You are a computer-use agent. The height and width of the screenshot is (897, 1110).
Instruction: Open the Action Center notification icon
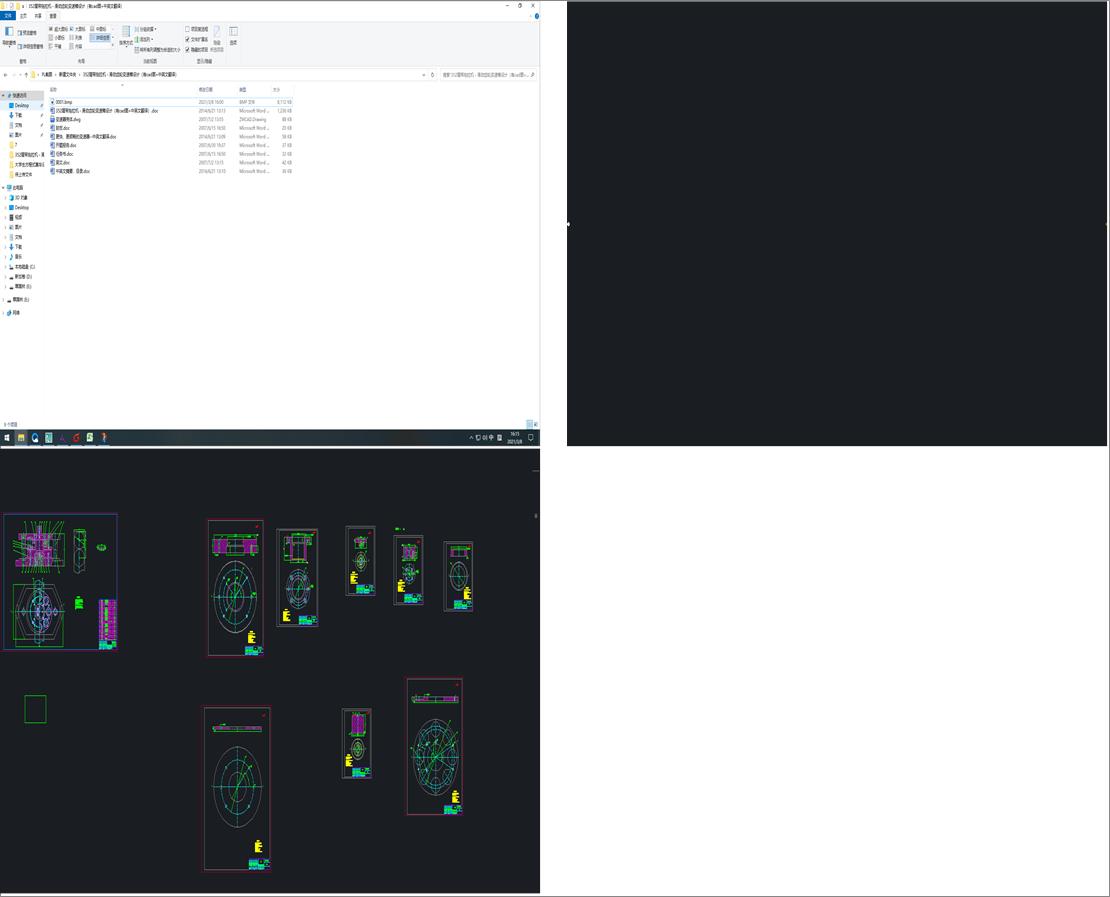[531, 438]
